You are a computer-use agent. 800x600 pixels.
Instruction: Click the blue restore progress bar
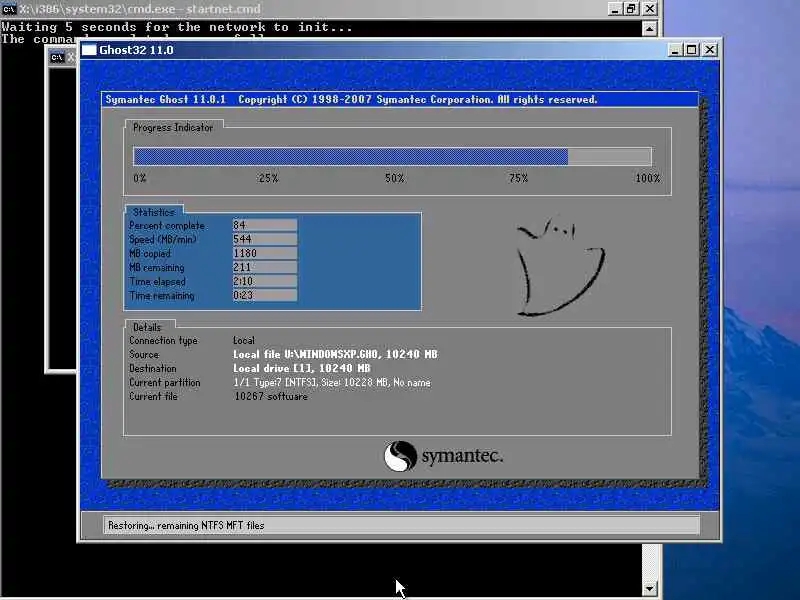coord(392,156)
